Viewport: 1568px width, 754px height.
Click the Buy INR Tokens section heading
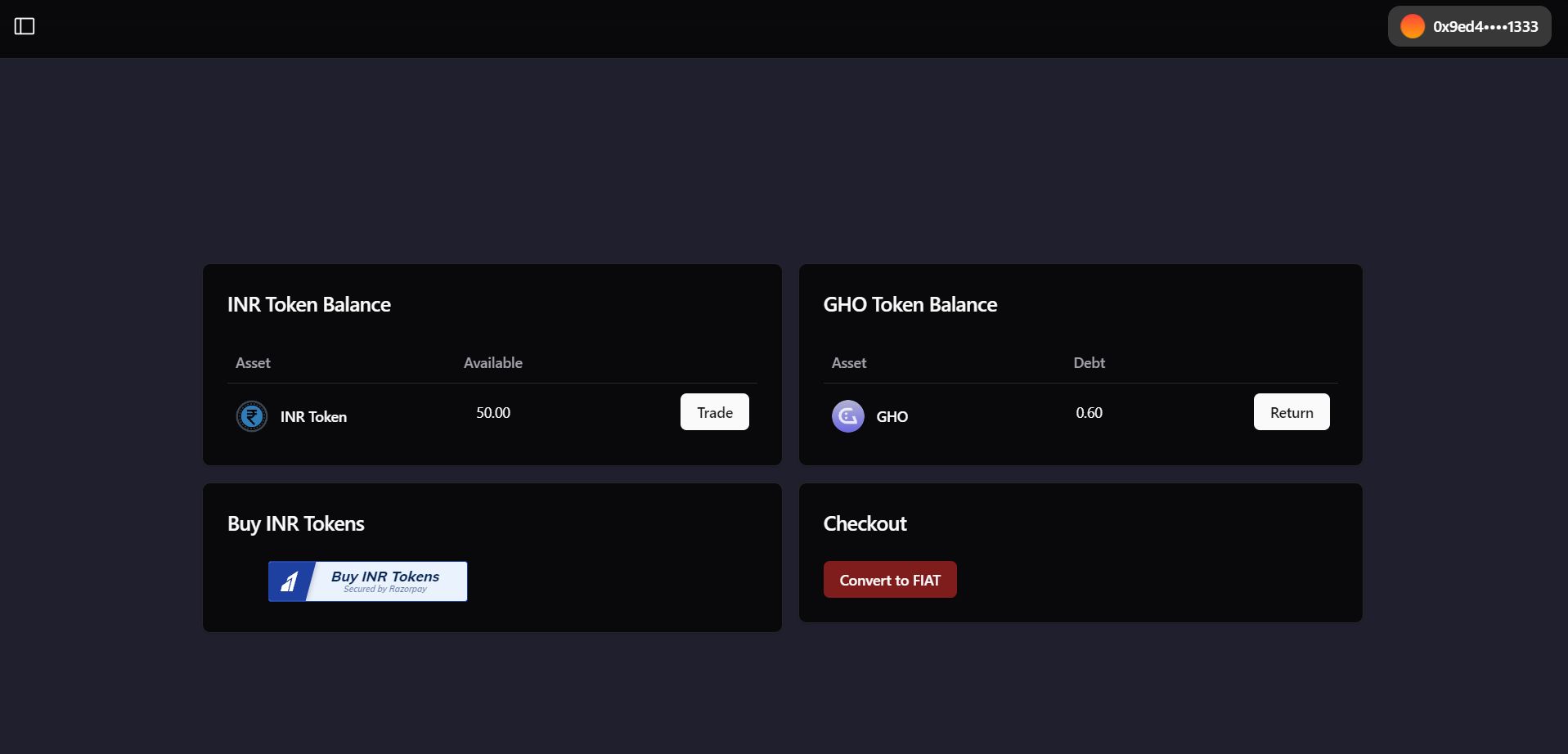(x=296, y=523)
